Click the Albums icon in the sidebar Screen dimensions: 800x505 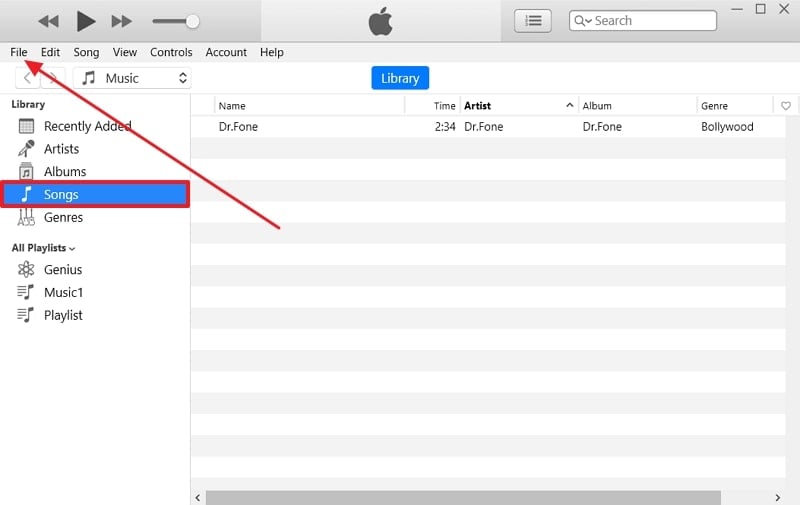point(26,171)
